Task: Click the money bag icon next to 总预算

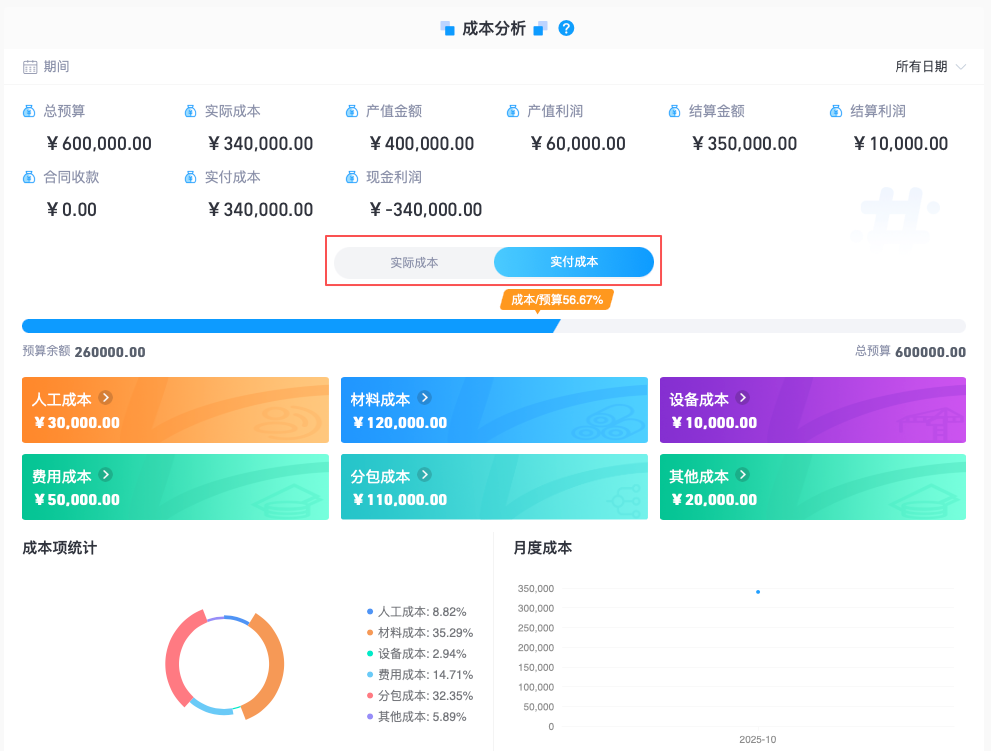Action: click(29, 111)
